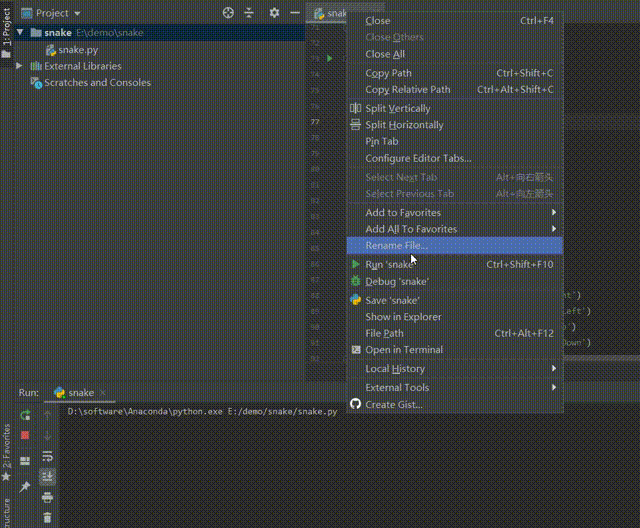Click Scratches and Consoles icon
The image size is (640, 528).
click(36, 83)
